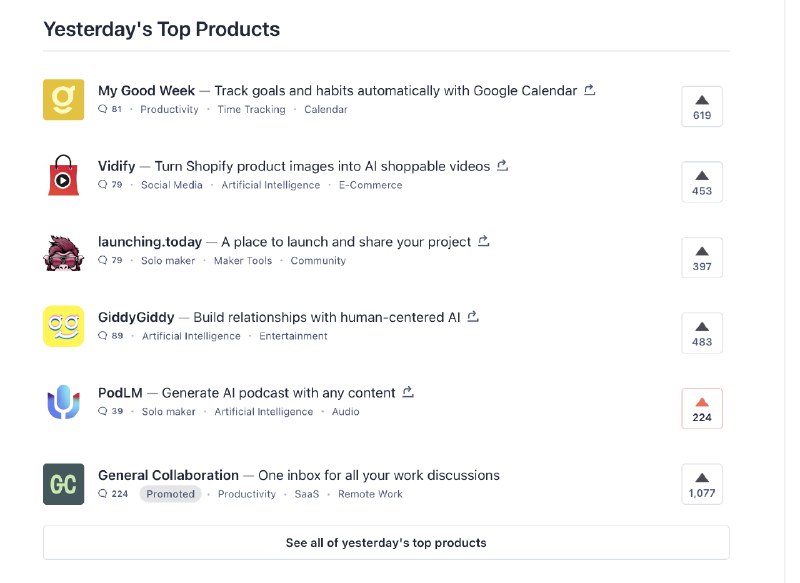
Task: Click the share icon next to Vidify
Action: point(503,166)
